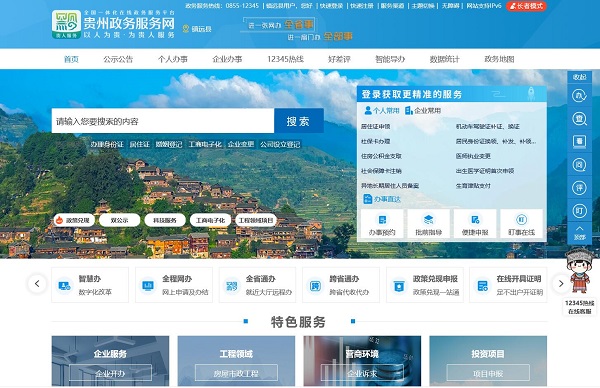
Task: Switch to 个人常用 tab in login panel
Action: click(382, 111)
